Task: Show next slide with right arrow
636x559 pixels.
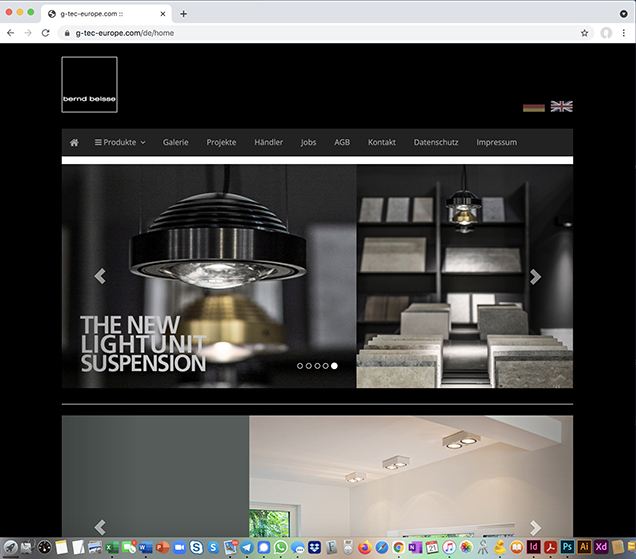Action: click(x=536, y=277)
